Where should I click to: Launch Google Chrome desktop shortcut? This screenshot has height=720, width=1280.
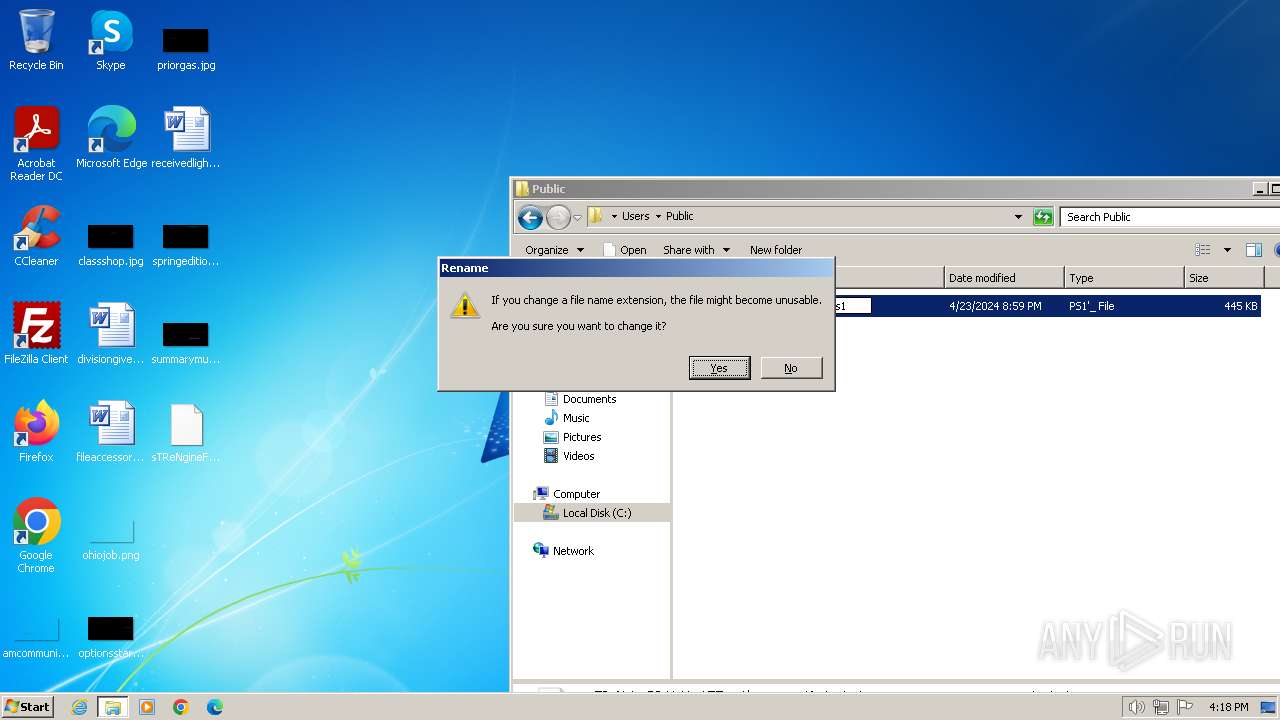coord(36,535)
